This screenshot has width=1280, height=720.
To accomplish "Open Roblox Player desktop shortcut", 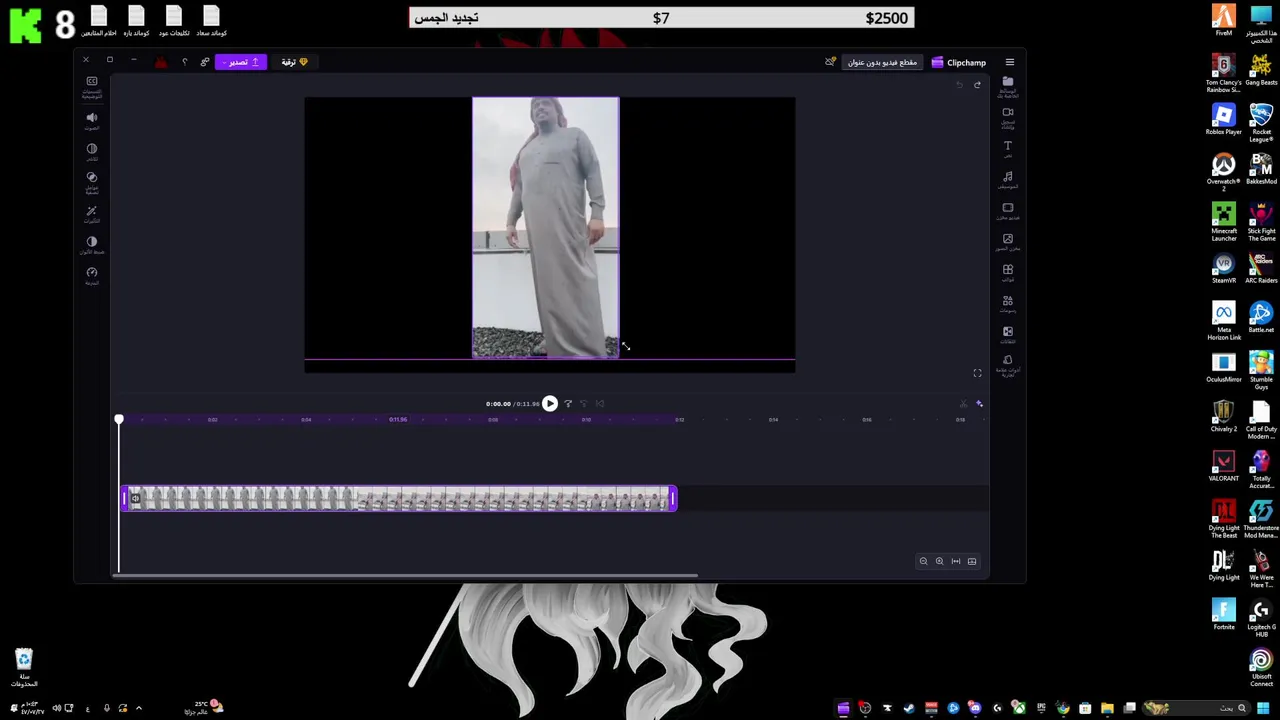I will click(x=1223, y=119).
